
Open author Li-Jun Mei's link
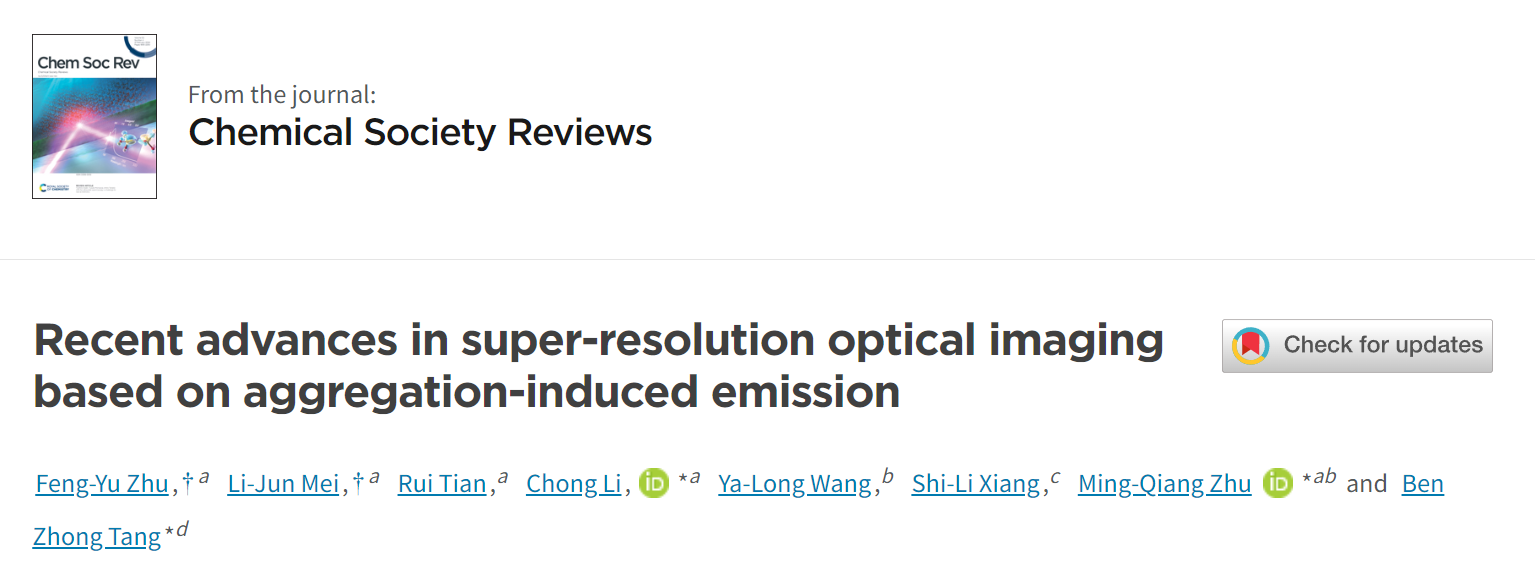pos(283,484)
